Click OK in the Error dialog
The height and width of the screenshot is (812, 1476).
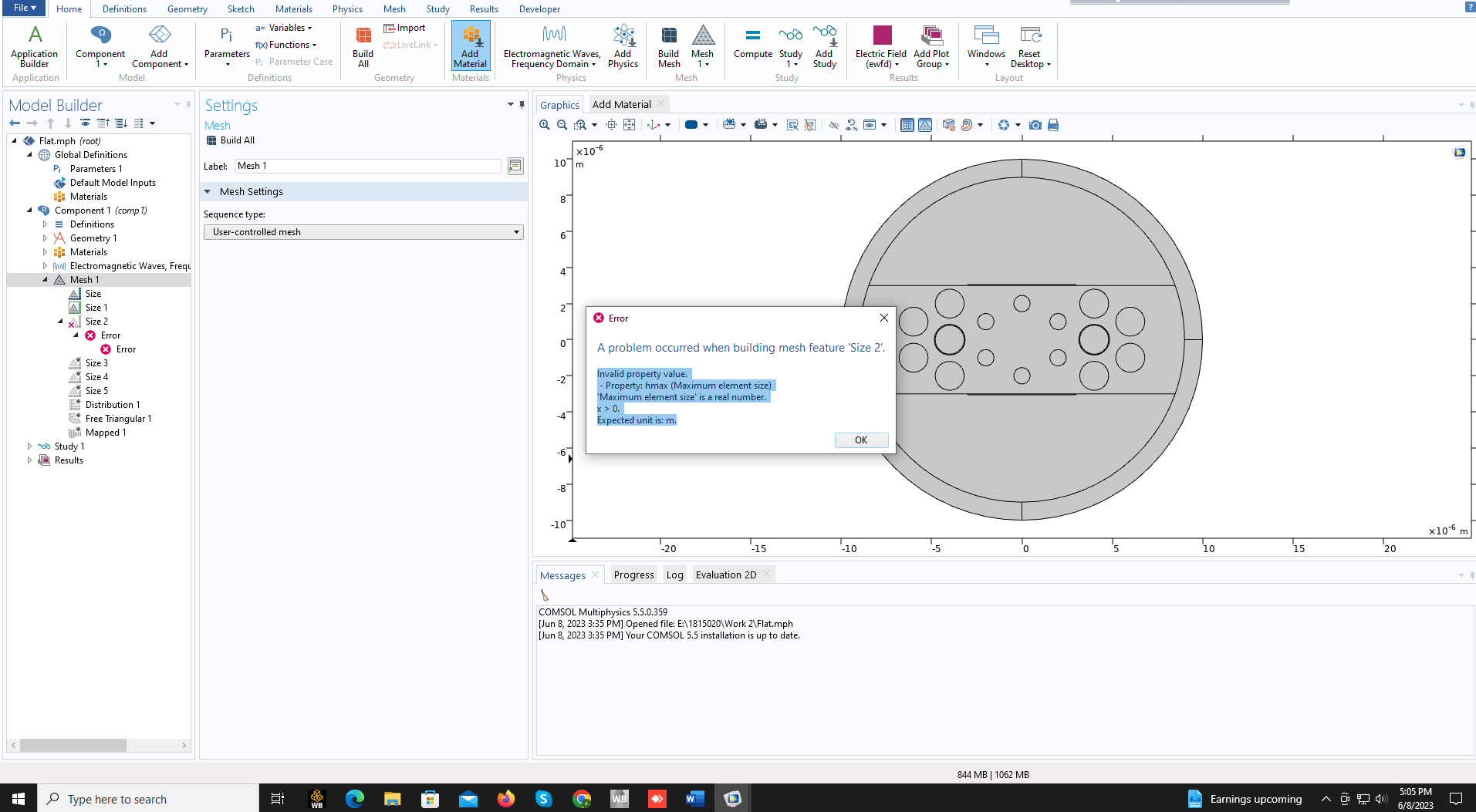[x=861, y=440]
